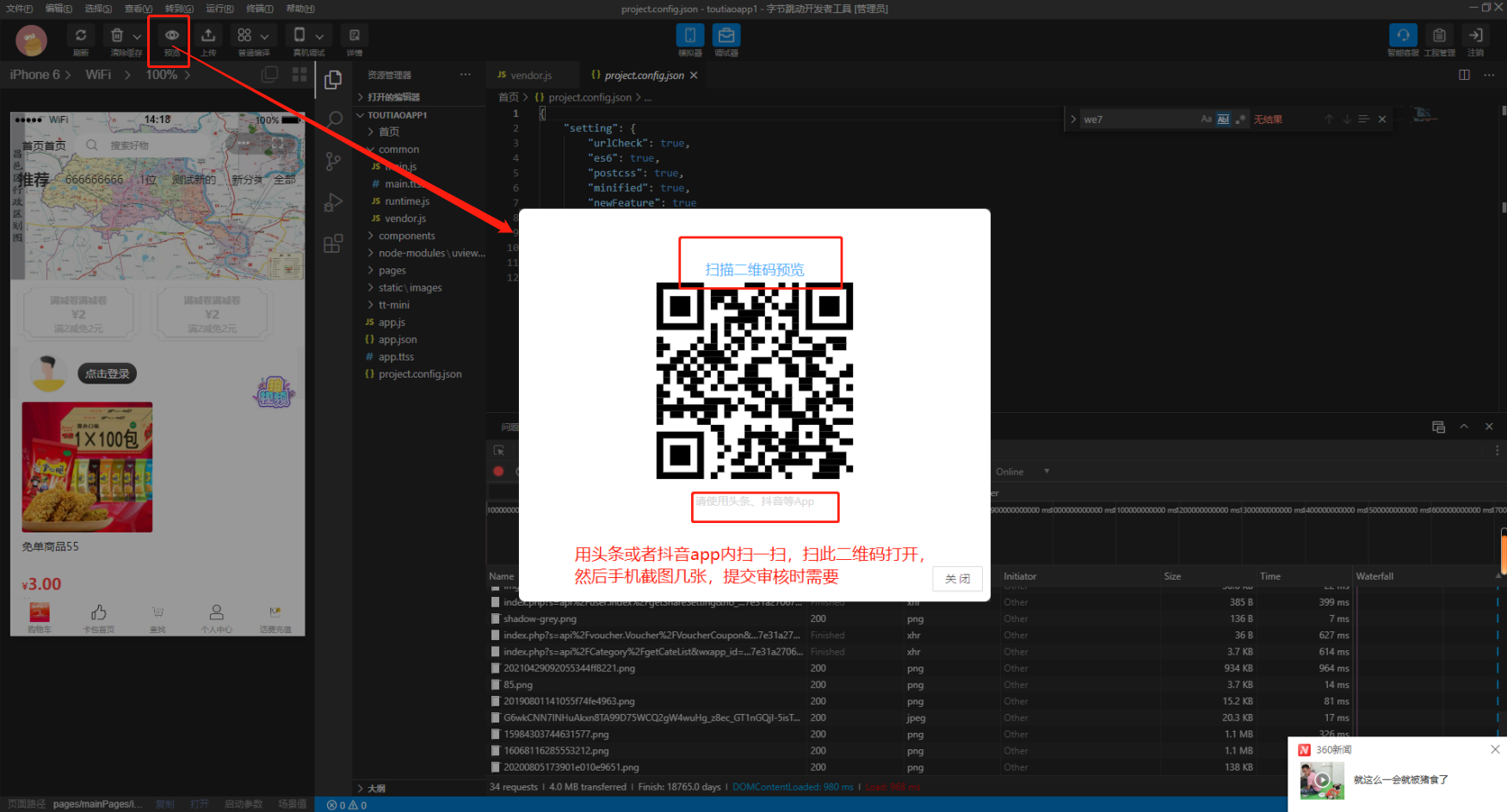Click the Close button in QR dialog
Image resolution: width=1507 pixels, height=812 pixels.
click(957, 579)
